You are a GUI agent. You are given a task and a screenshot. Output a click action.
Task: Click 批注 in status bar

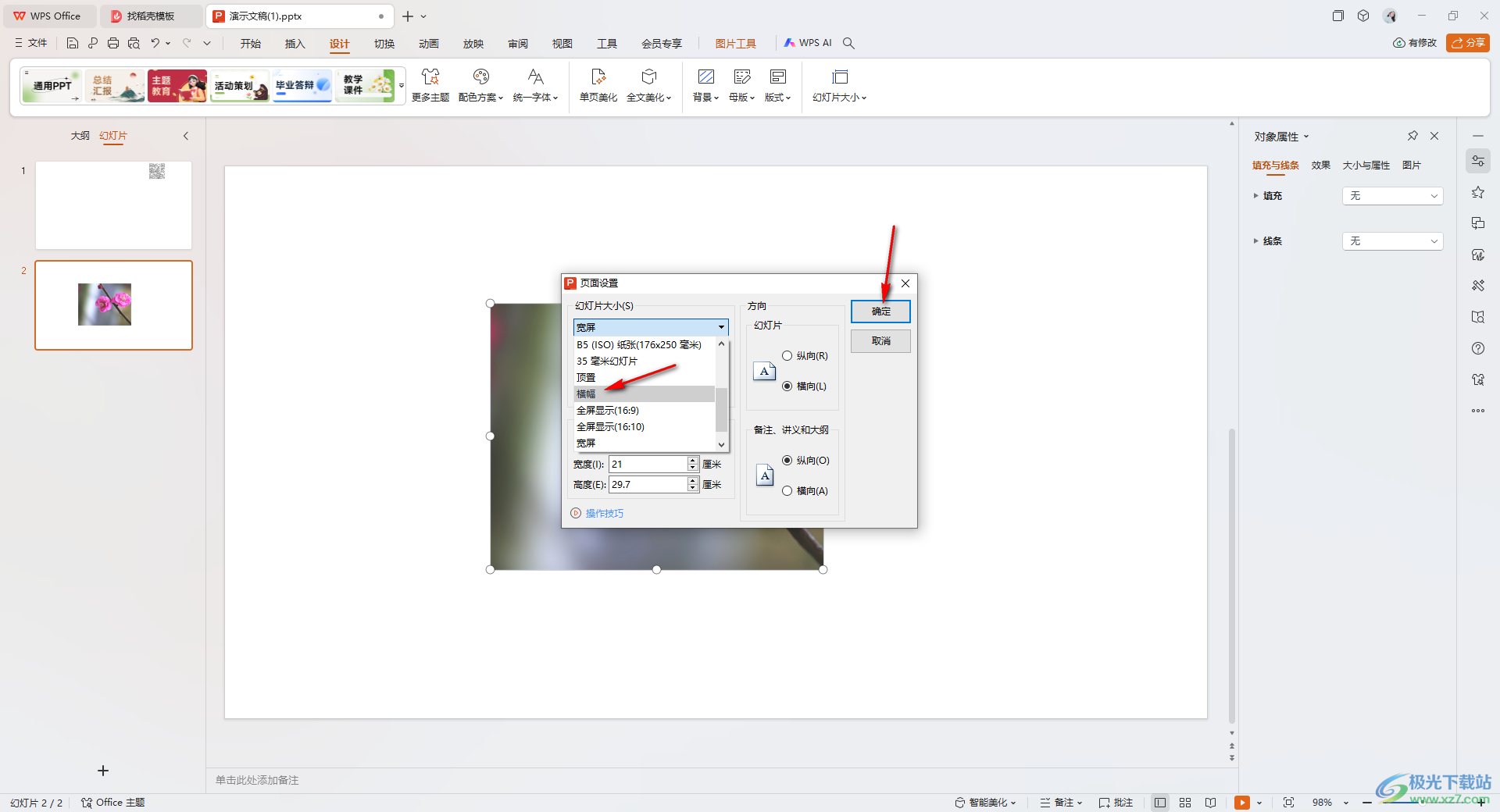pos(1116,803)
